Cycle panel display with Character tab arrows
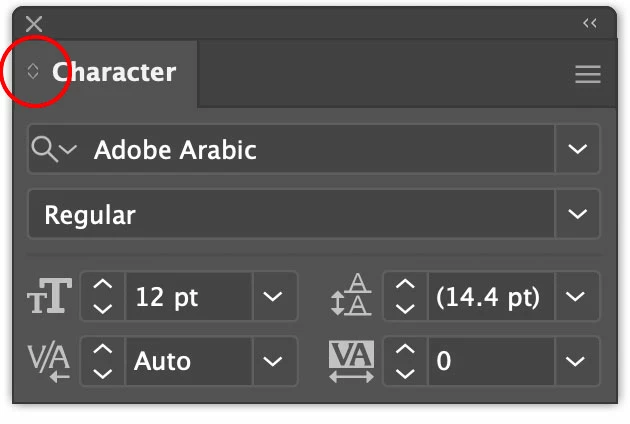 pos(33,72)
